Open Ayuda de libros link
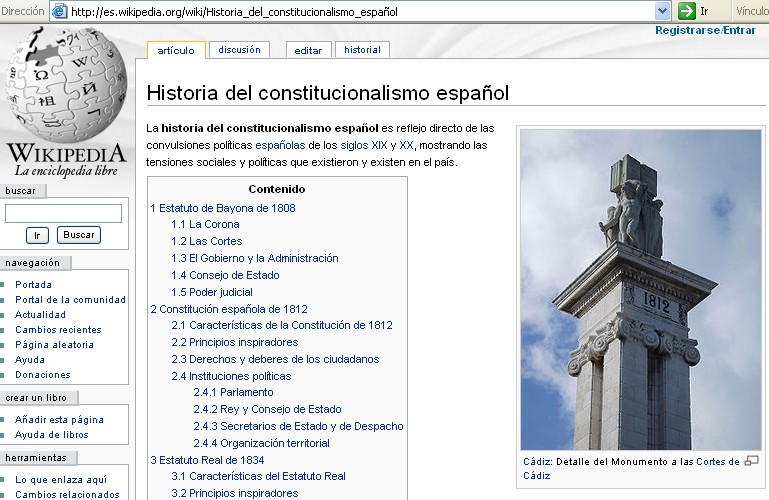 click(x=51, y=434)
